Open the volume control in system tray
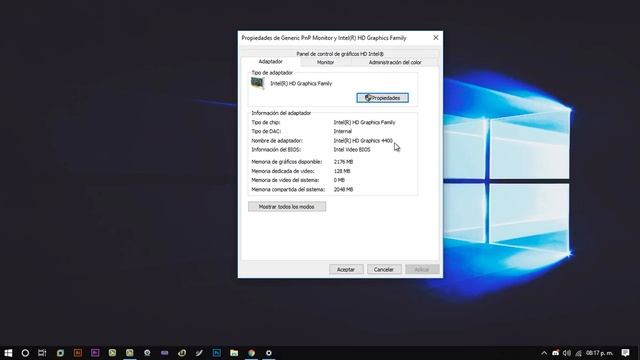Screen dimensions: 640x360 click(x=567, y=353)
